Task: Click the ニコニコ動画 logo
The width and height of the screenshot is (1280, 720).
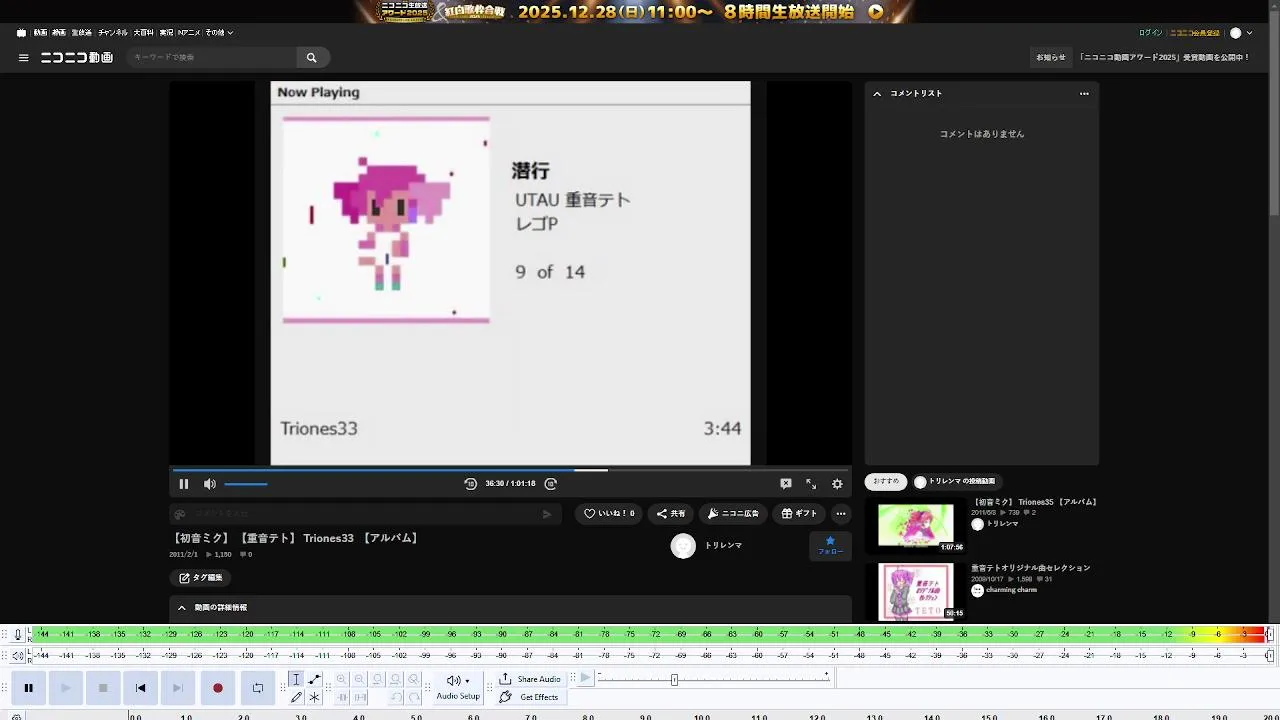Action: coord(77,58)
